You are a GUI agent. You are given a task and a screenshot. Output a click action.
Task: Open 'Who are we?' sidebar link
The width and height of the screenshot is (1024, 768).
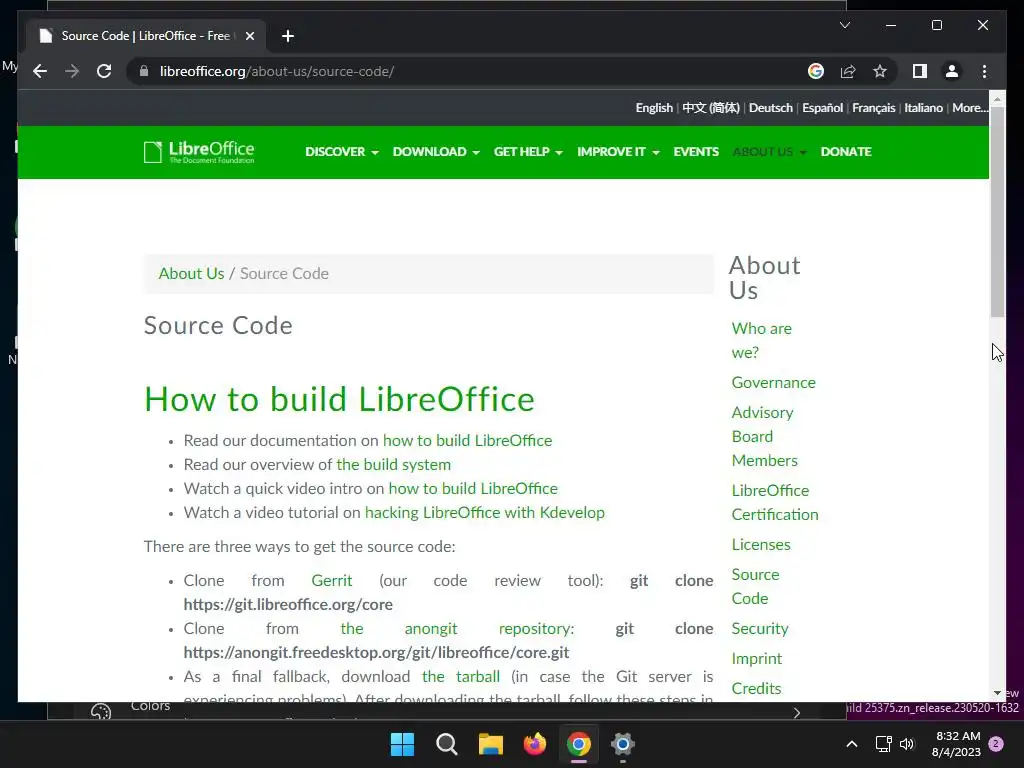(x=761, y=340)
